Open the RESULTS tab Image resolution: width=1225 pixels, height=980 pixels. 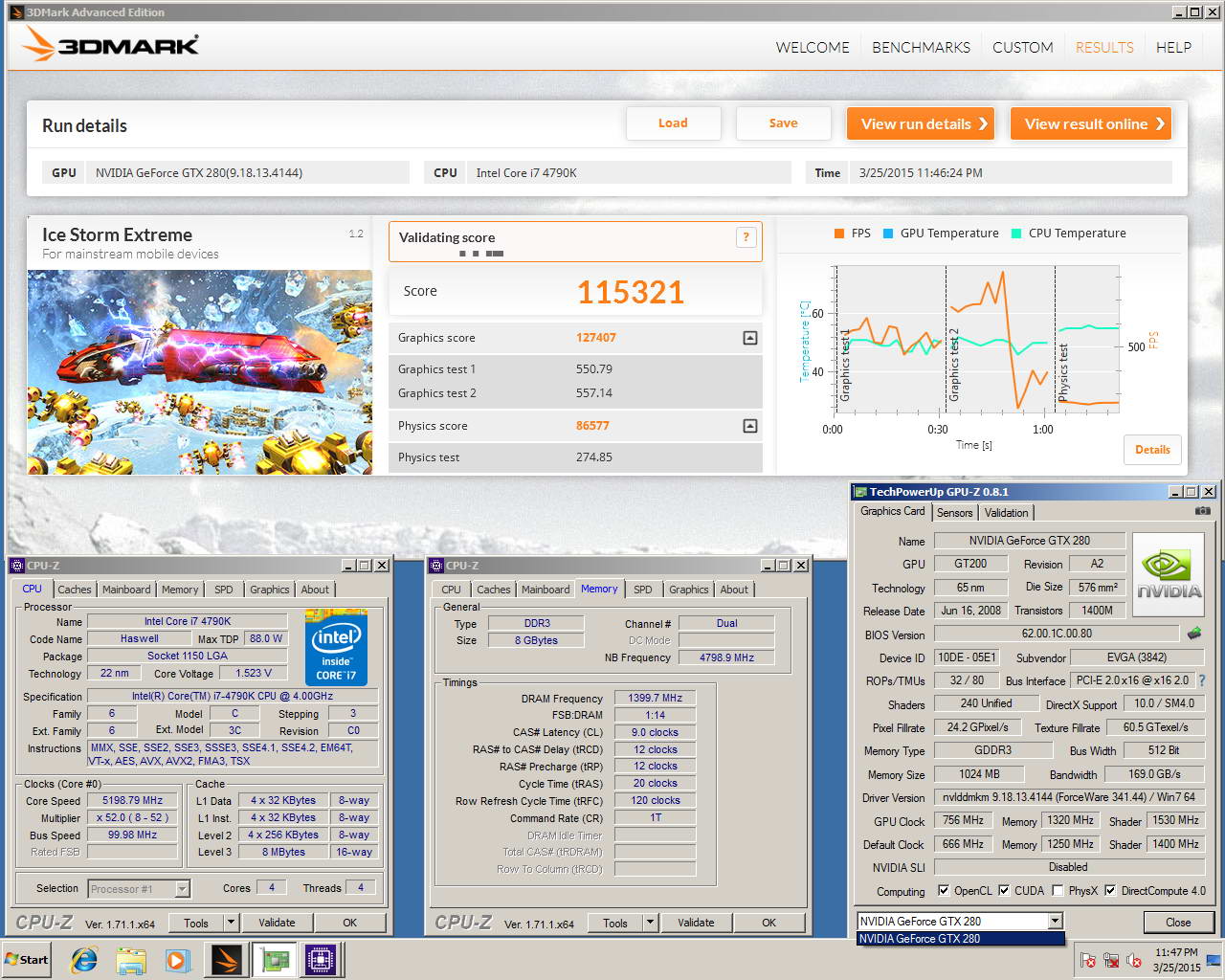click(1104, 47)
